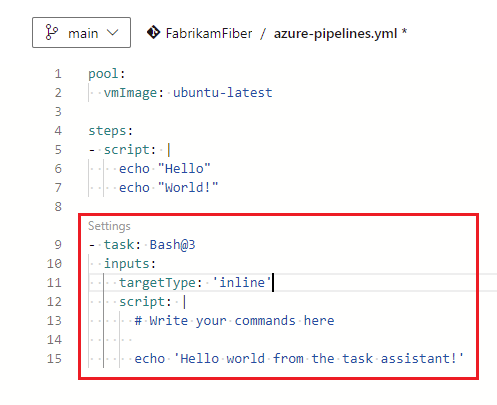Image resolution: width=497 pixels, height=405 pixels.
Task: Click the '# Write your commands here' comment
Action: [234, 321]
